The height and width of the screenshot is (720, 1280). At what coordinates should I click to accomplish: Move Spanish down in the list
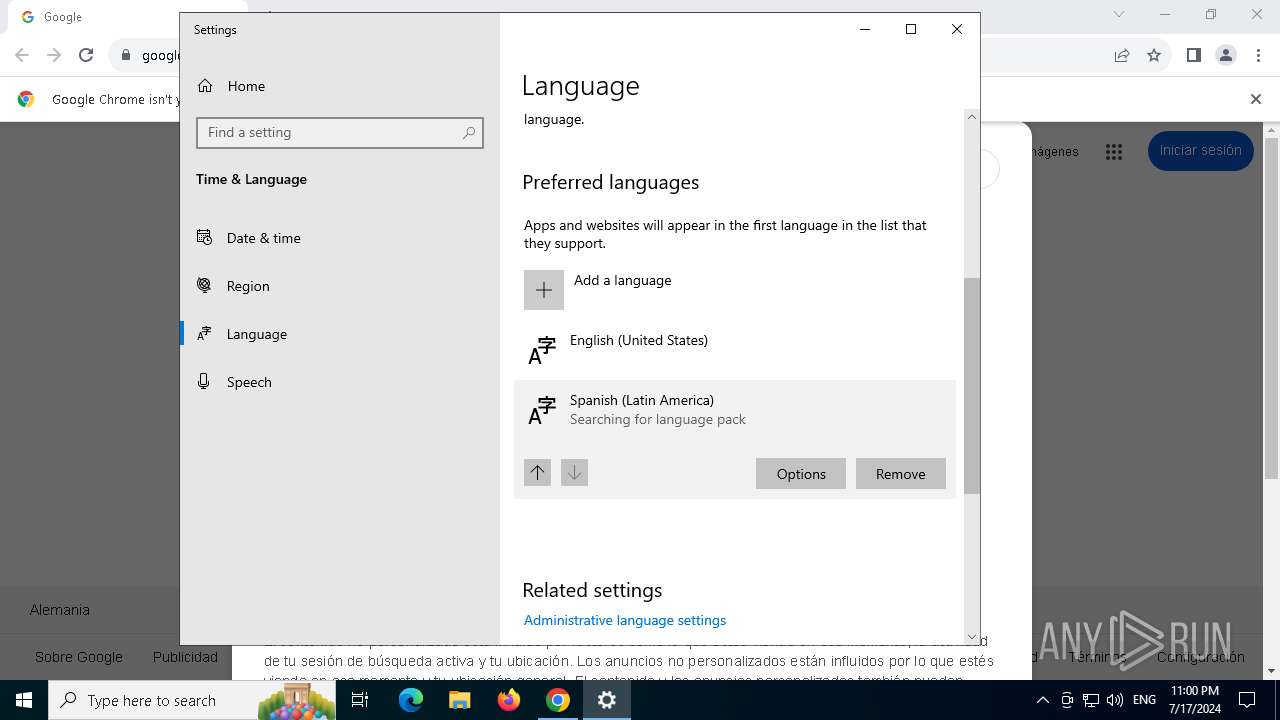tap(574, 473)
